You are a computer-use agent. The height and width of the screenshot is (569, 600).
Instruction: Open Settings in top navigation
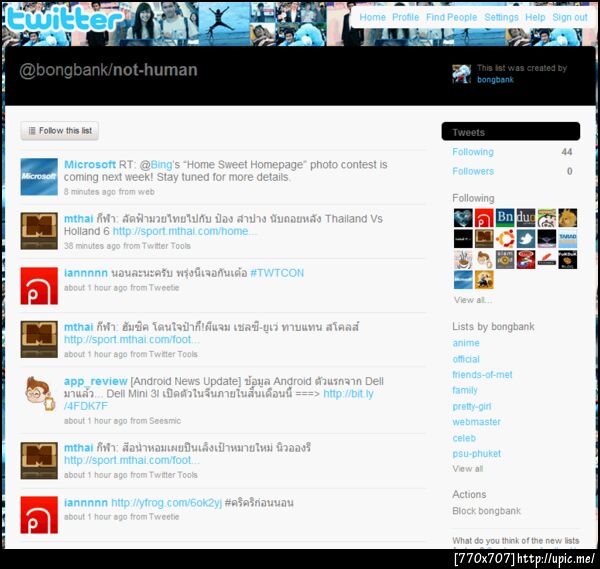click(501, 17)
